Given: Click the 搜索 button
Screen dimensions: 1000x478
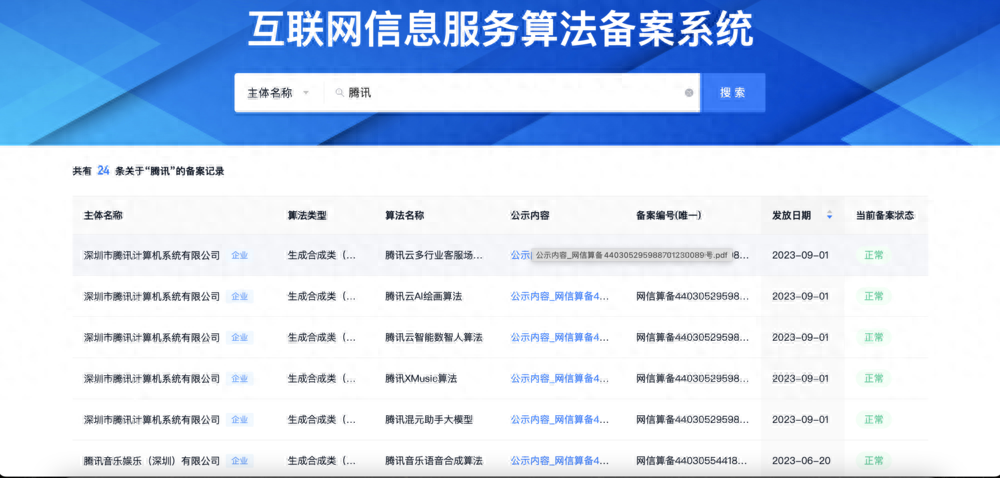Looking at the screenshot, I should pyautogui.click(x=733, y=92).
